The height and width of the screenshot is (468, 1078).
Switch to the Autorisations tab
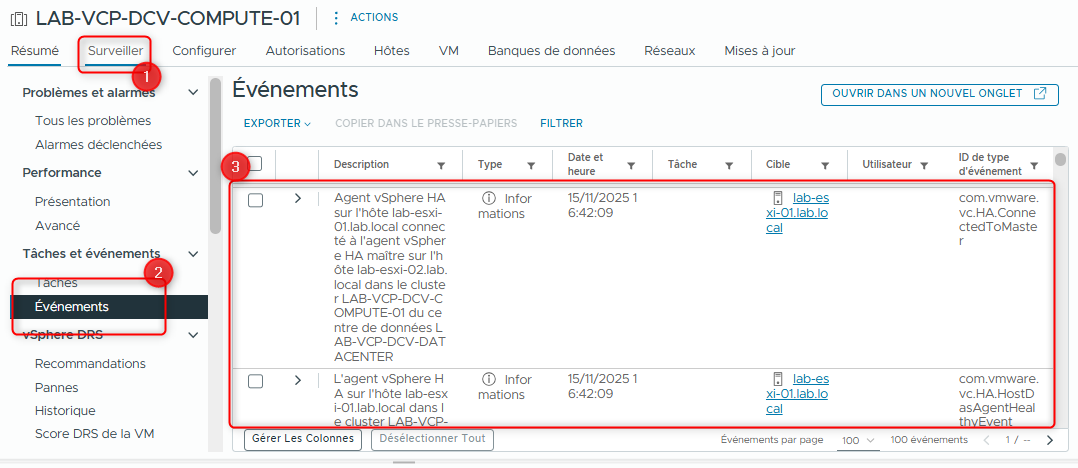click(305, 51)
